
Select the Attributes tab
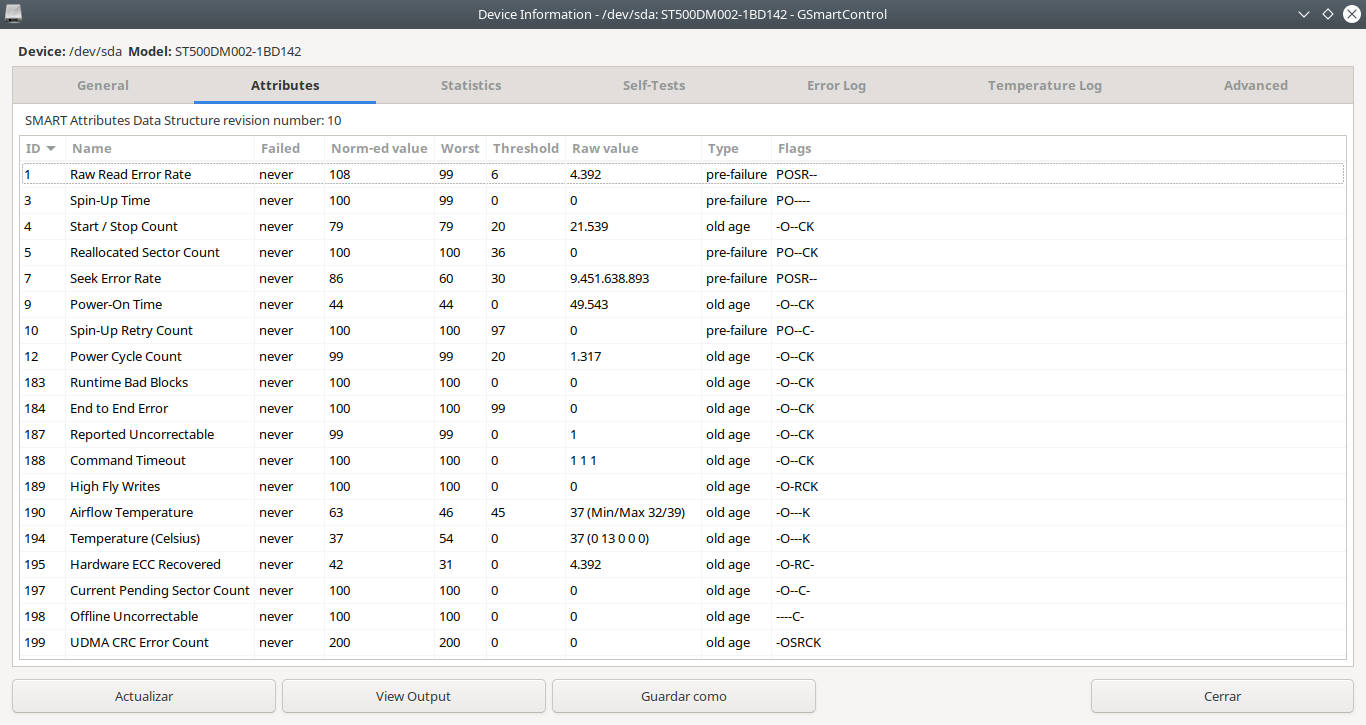285,85
